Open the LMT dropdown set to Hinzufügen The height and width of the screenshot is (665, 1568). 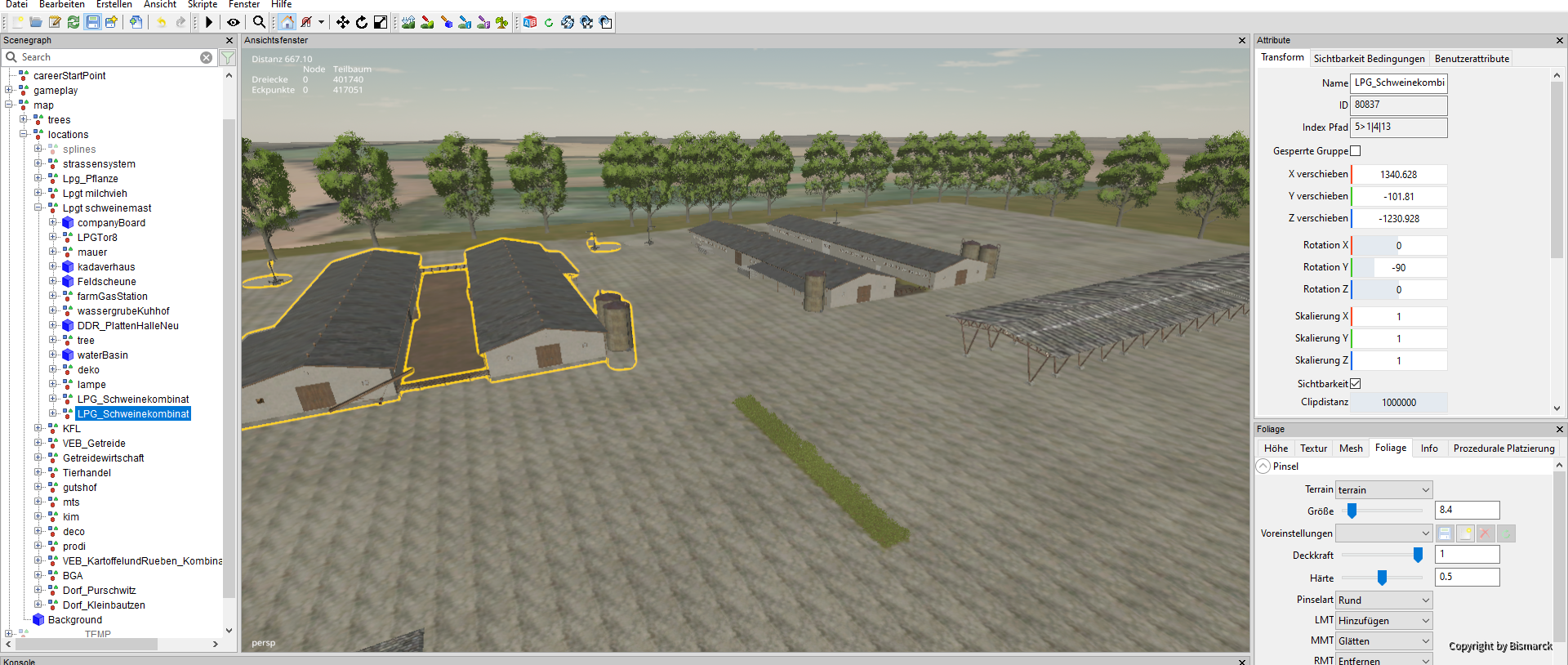coord(1384,621)
